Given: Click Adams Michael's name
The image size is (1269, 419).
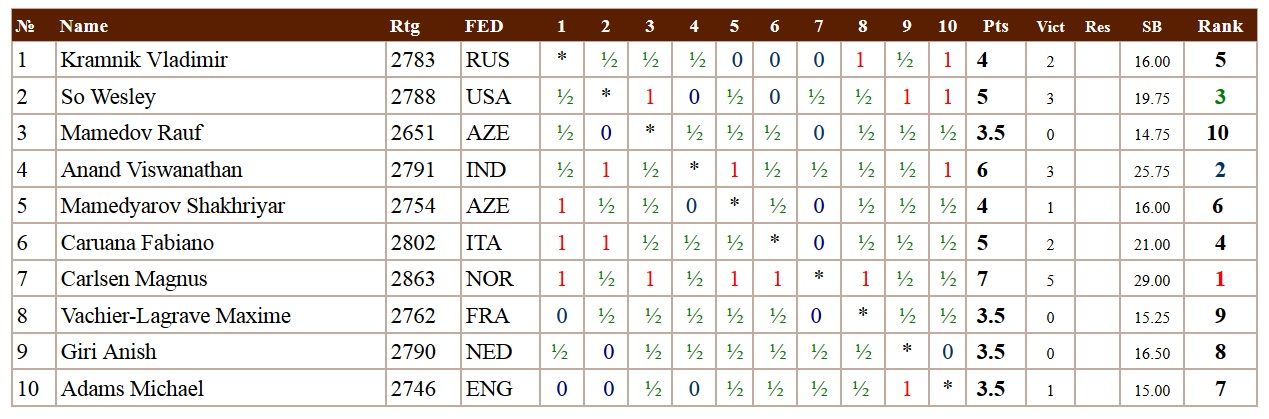Looking at the screenshot, I should [x=132, y=389].
